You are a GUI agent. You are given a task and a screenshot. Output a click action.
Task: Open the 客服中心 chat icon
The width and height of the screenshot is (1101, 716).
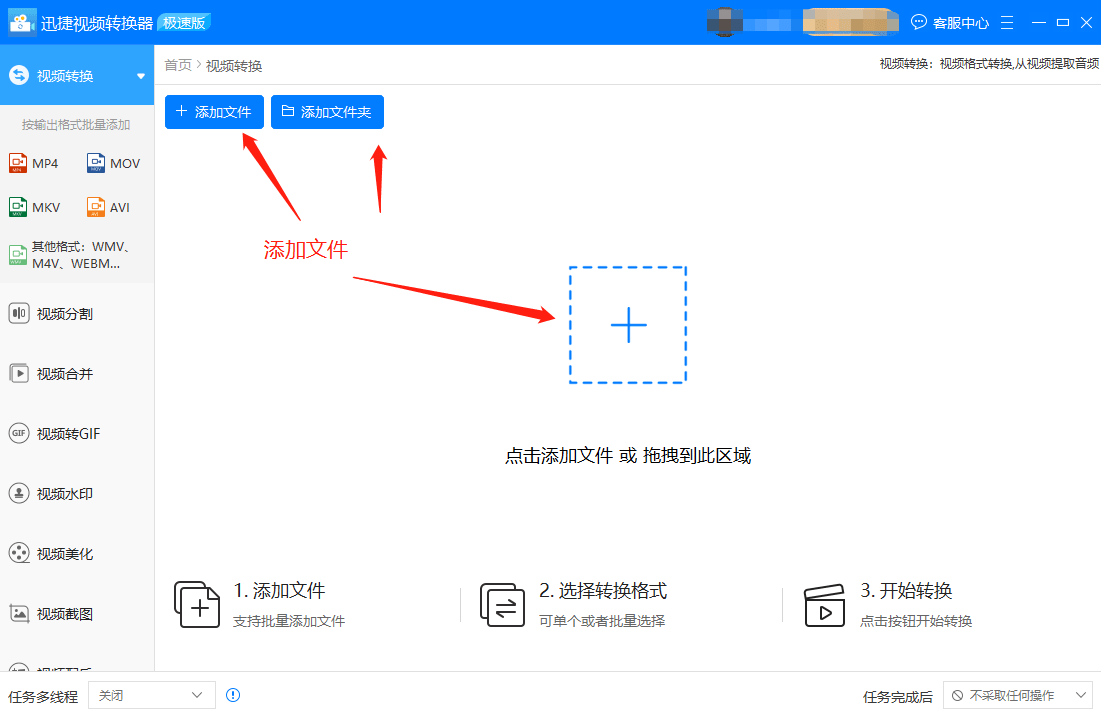click(x=918, y=22)
